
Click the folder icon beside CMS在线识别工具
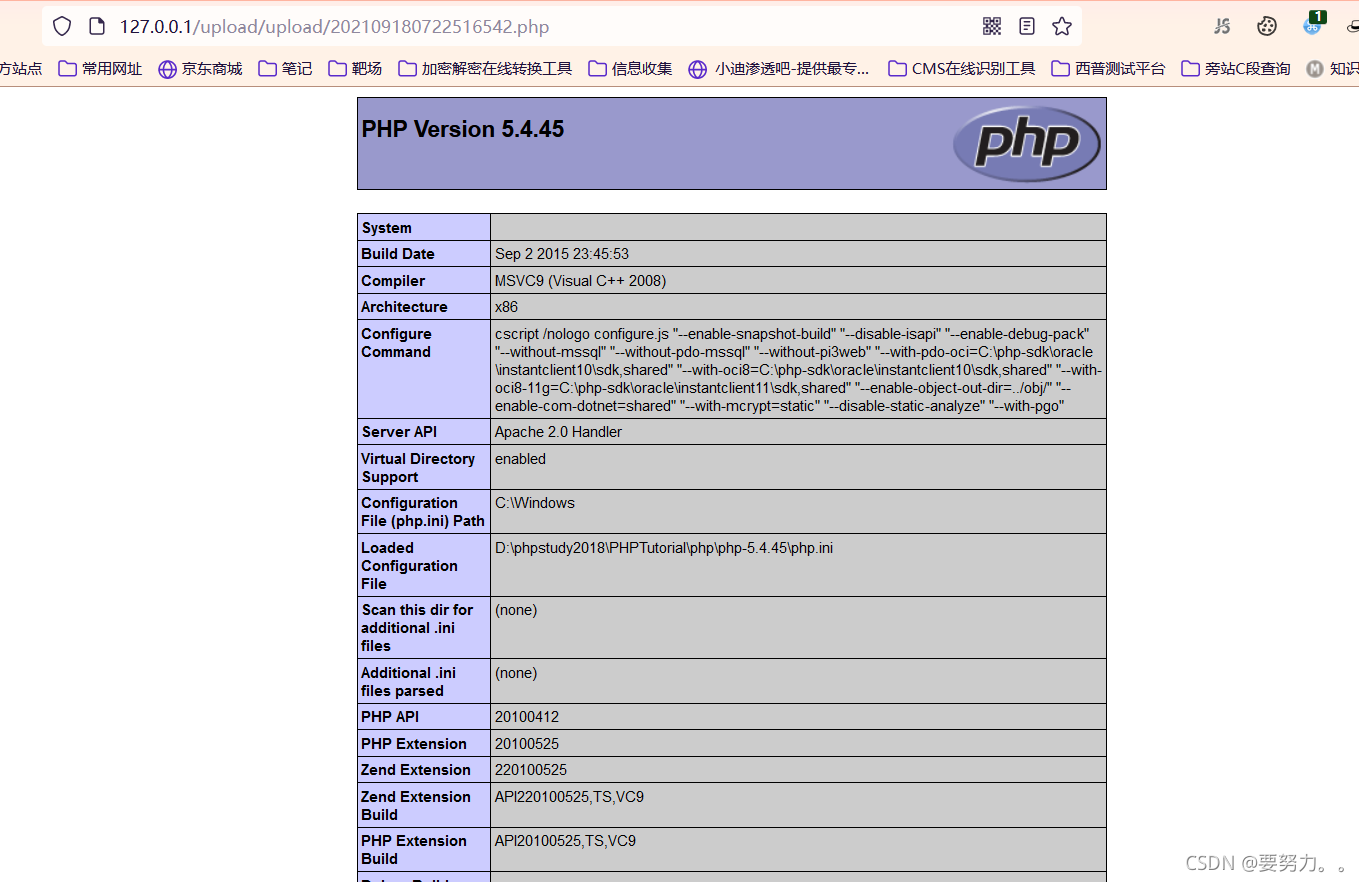point(897,69)
